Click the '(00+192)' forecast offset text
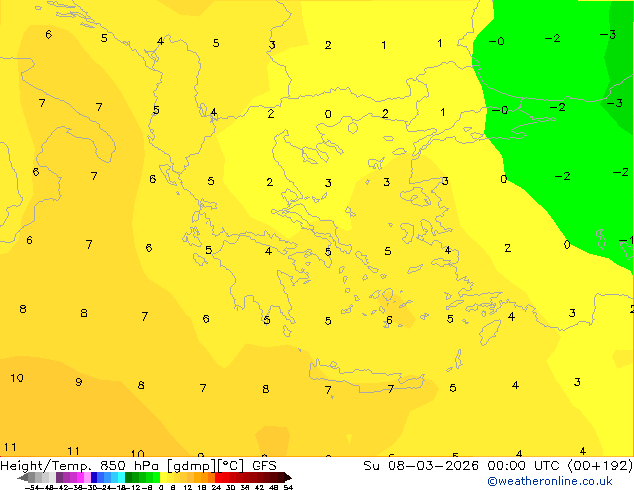The height and width of the screenshot is (490, 634). 600,466
